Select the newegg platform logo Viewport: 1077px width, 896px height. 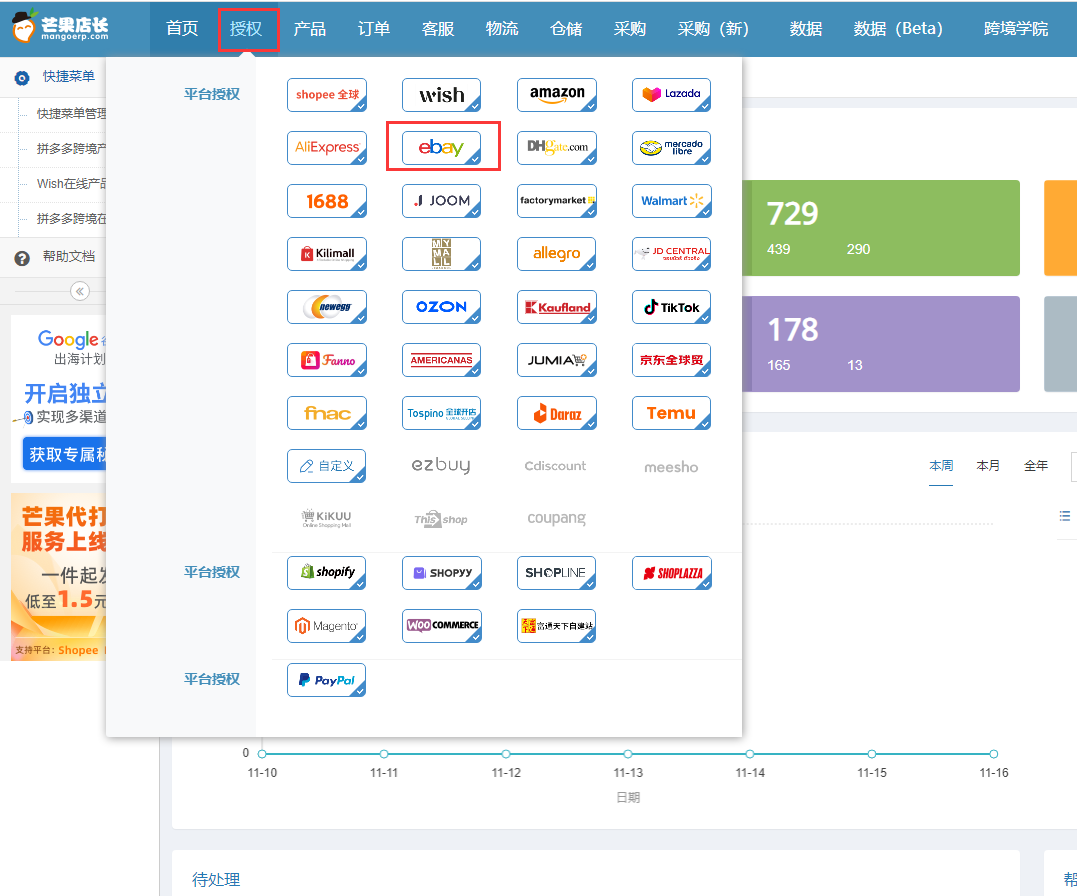click(327, 306)
